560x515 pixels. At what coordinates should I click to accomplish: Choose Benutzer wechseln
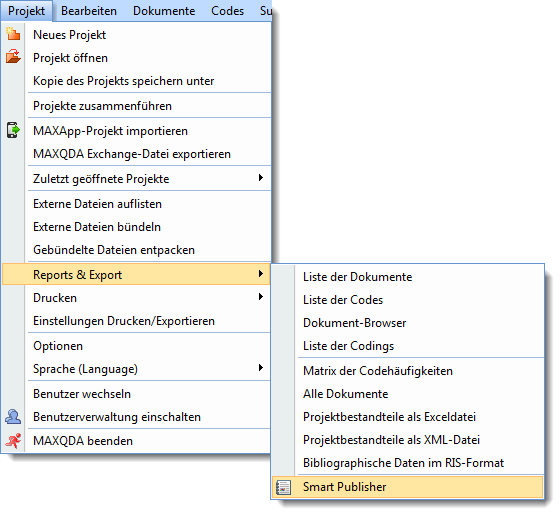click(136, 394)
